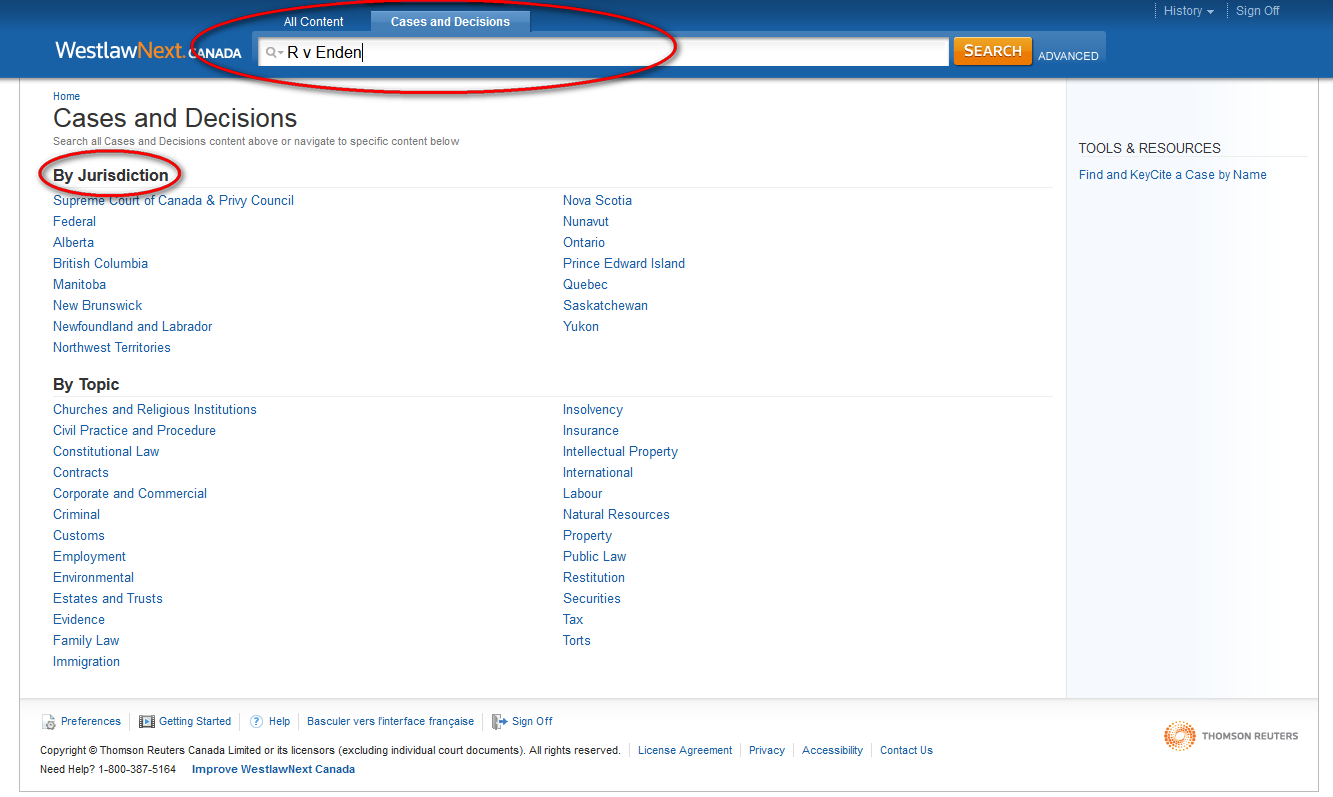The height and width of the screenshot is (797, 1333).
Task: Open the search magnifier dropdown icon
Action: tap(274, 52)
